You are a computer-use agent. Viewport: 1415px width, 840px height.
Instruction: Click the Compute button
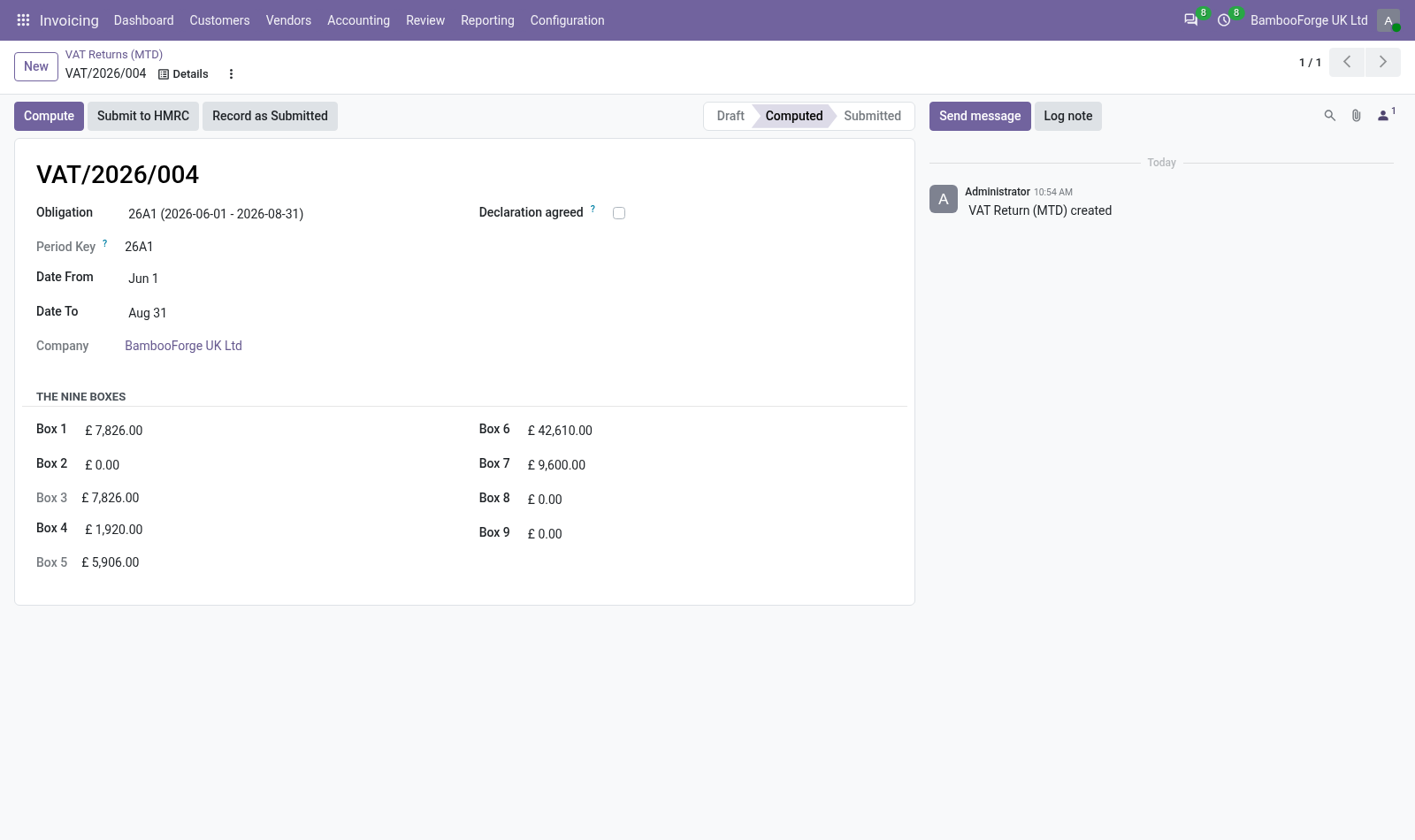point(49,116)
